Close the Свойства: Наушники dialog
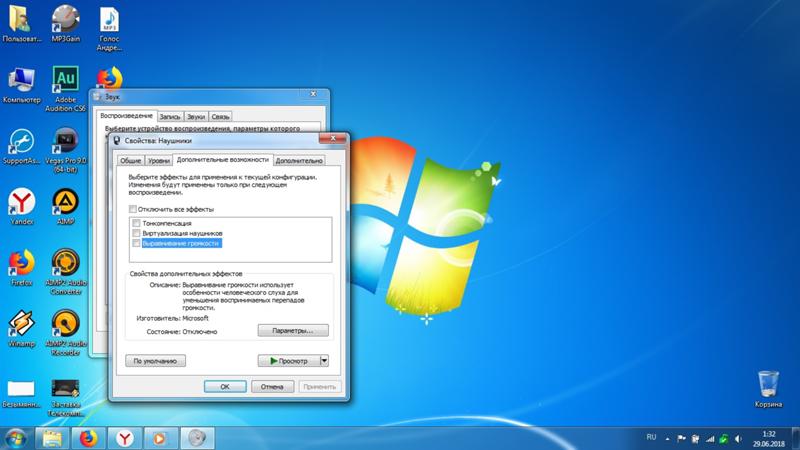 point(333,138)
